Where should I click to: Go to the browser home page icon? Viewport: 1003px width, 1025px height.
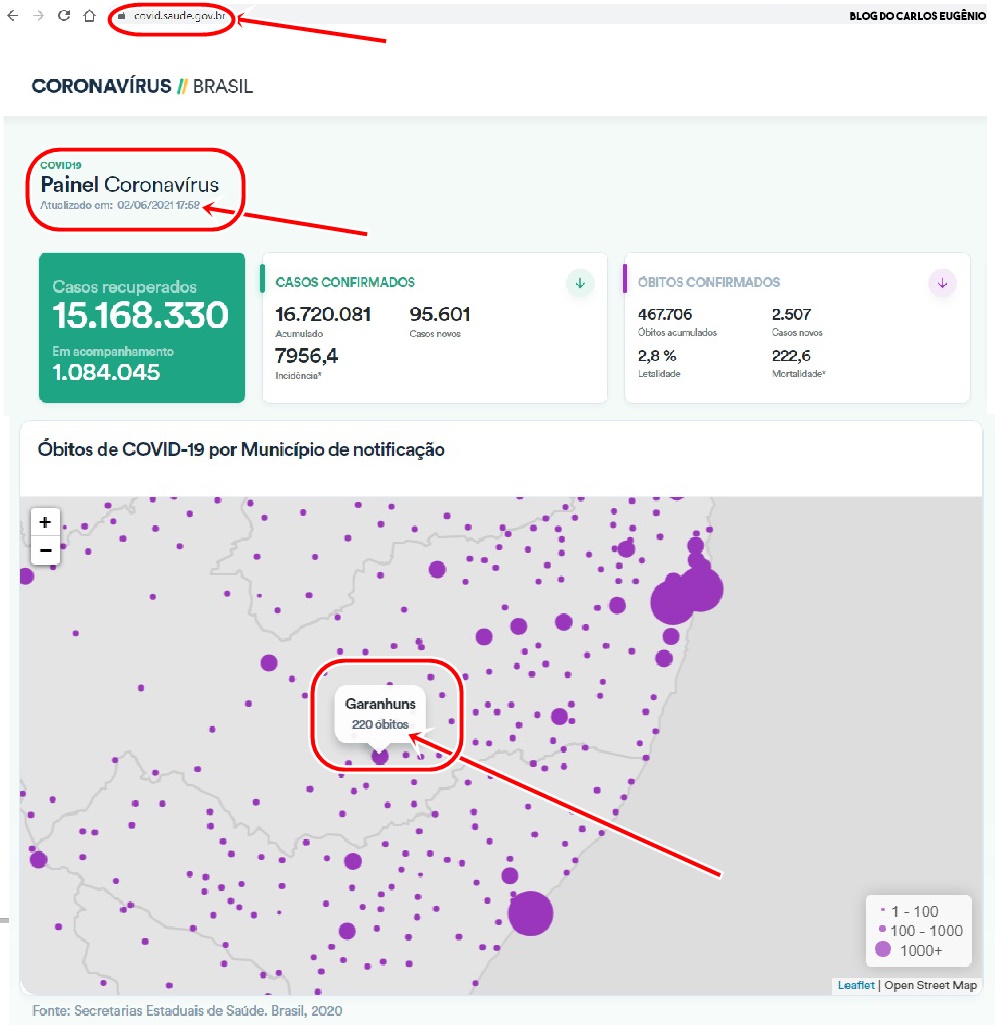coord(89,16)
